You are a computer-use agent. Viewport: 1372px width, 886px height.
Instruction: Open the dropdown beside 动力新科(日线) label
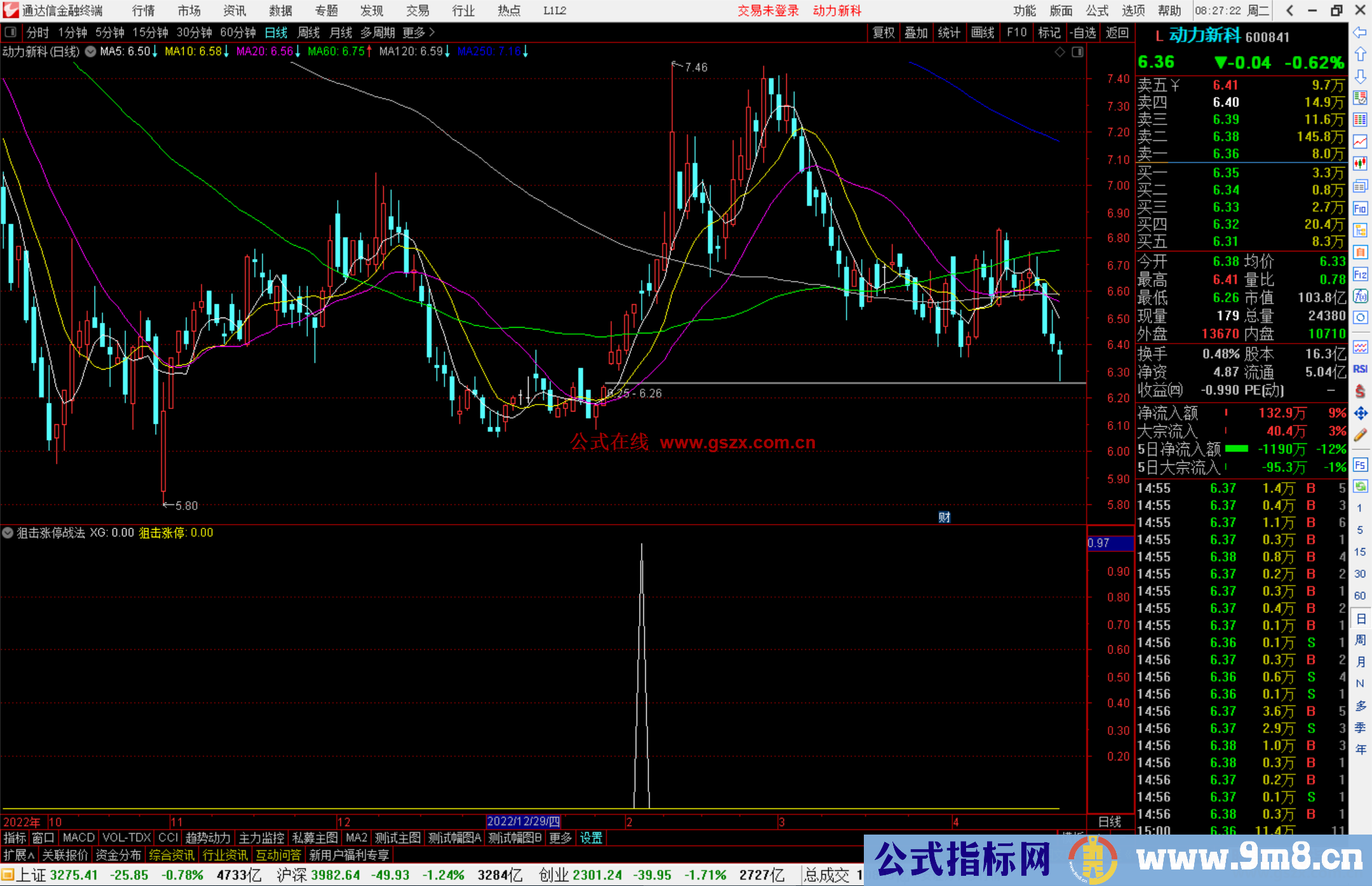91,51
